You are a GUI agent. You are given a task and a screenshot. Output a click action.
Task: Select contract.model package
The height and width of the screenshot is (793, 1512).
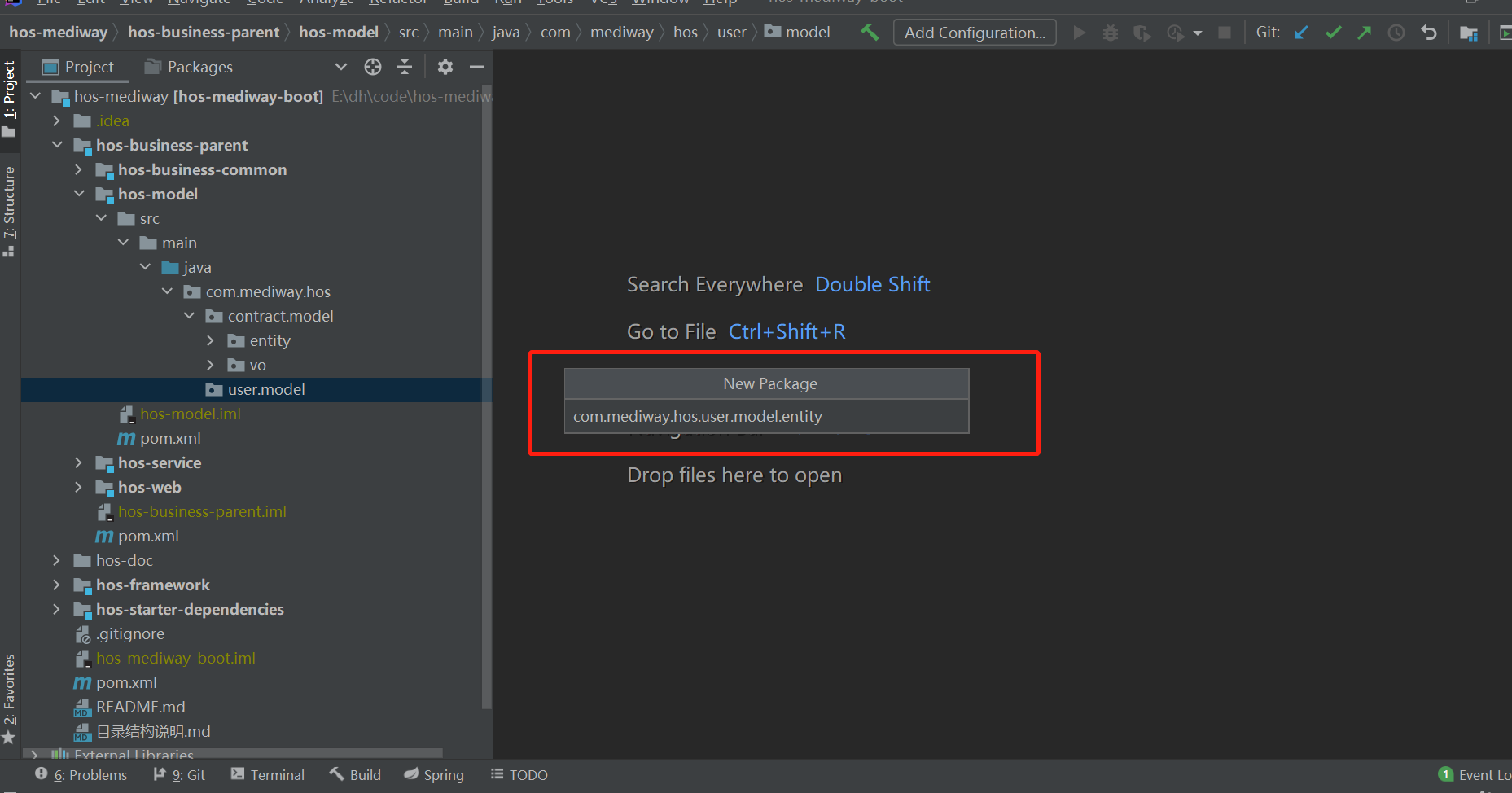pos(280,316)
